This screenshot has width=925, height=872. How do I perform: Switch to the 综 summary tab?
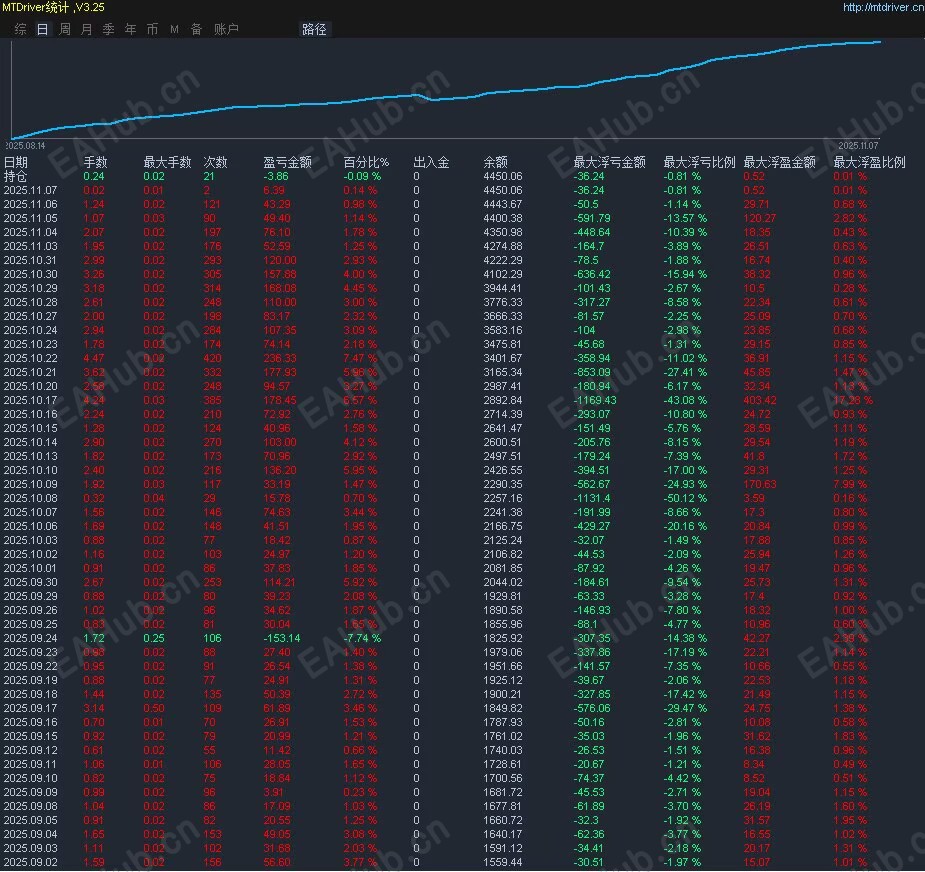pos(21,29)
